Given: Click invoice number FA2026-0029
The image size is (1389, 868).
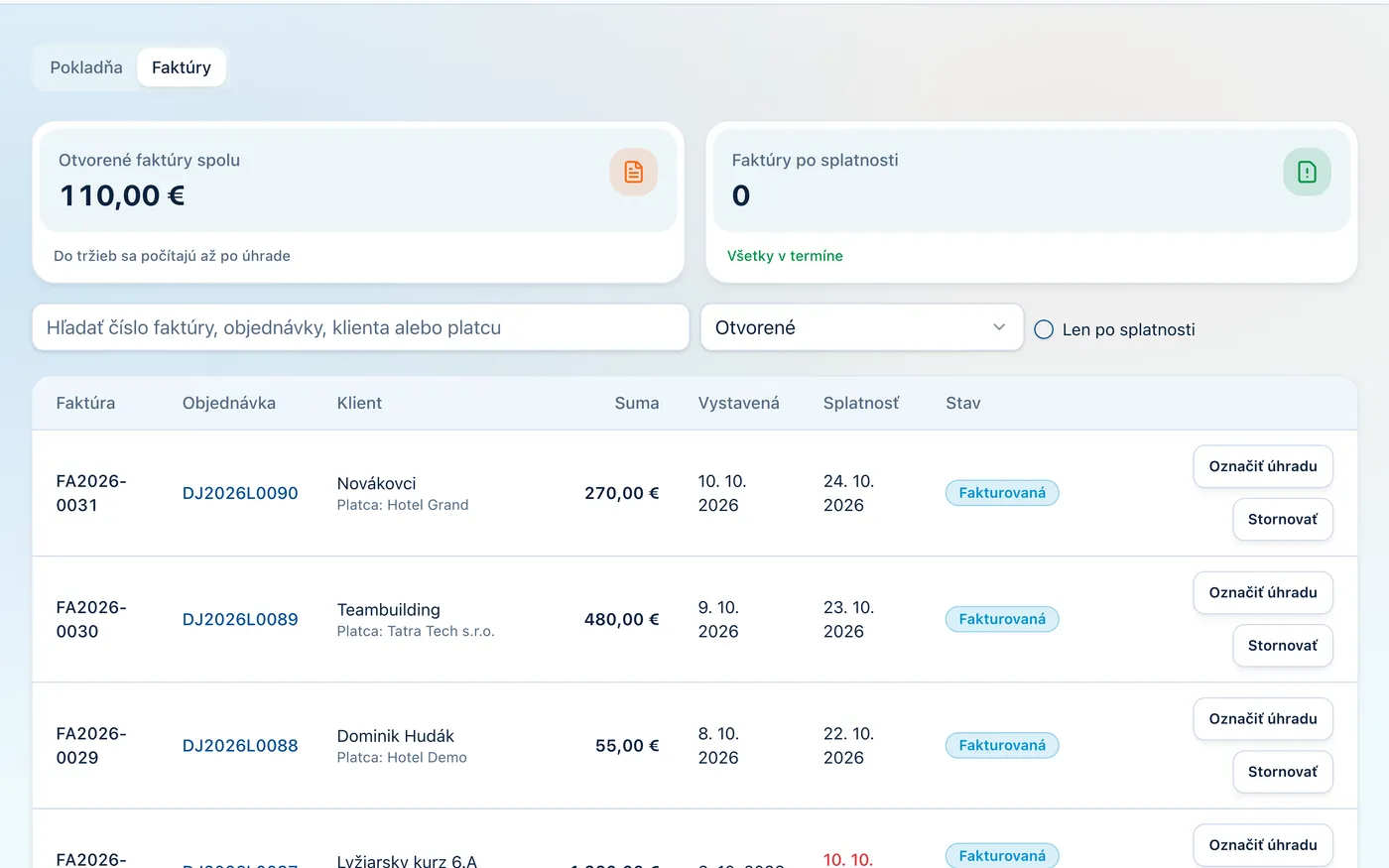Looking at the screenshot, I should [91, 745].
